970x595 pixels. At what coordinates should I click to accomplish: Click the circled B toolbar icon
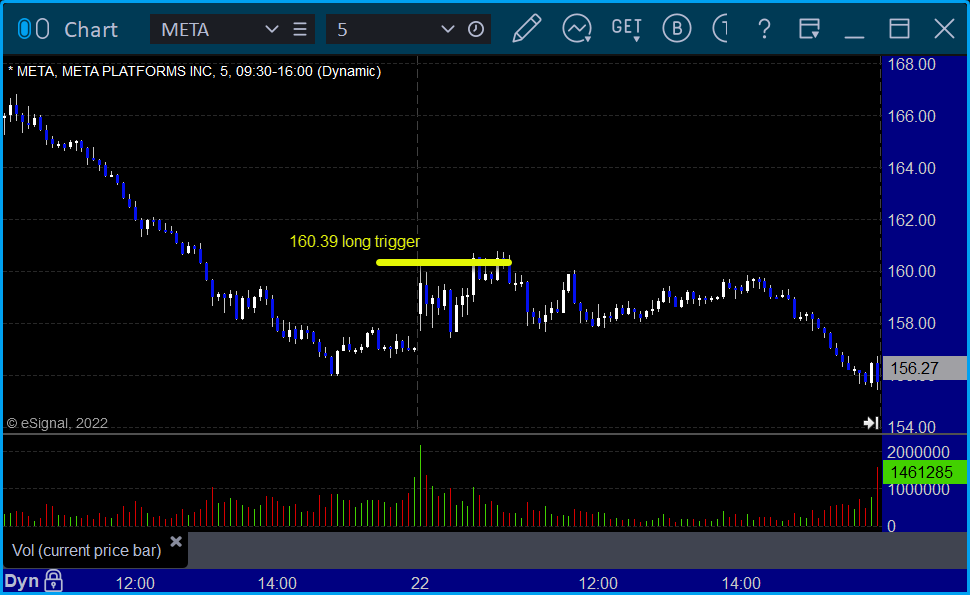[677, 28]
